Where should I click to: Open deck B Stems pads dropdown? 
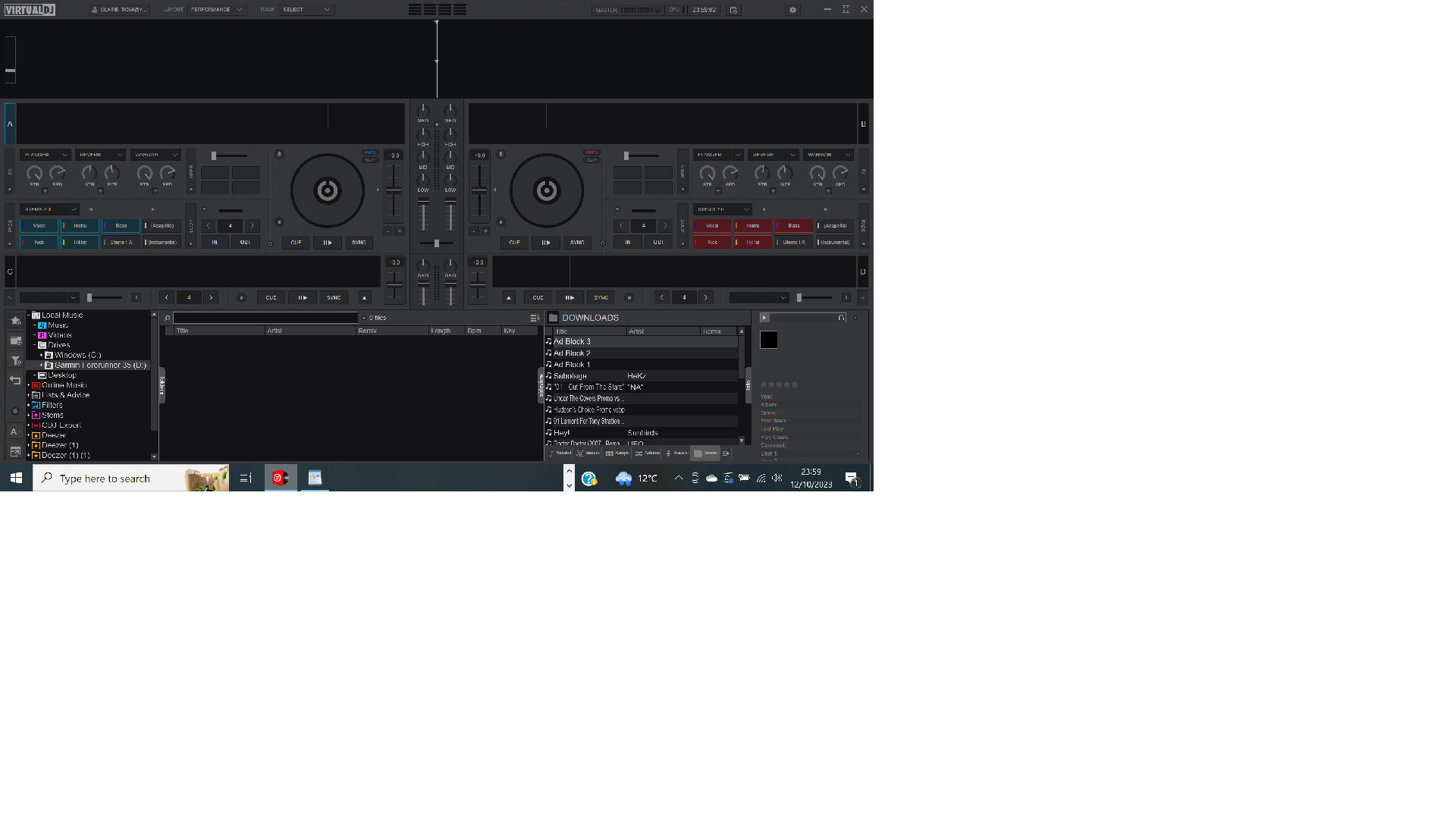[722, 209]
